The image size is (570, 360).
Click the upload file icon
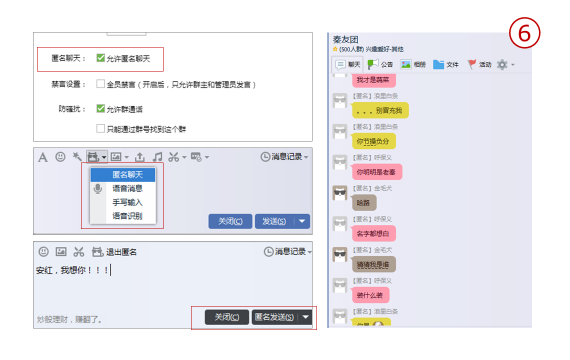pyautogui.click(x=140, y=157)
